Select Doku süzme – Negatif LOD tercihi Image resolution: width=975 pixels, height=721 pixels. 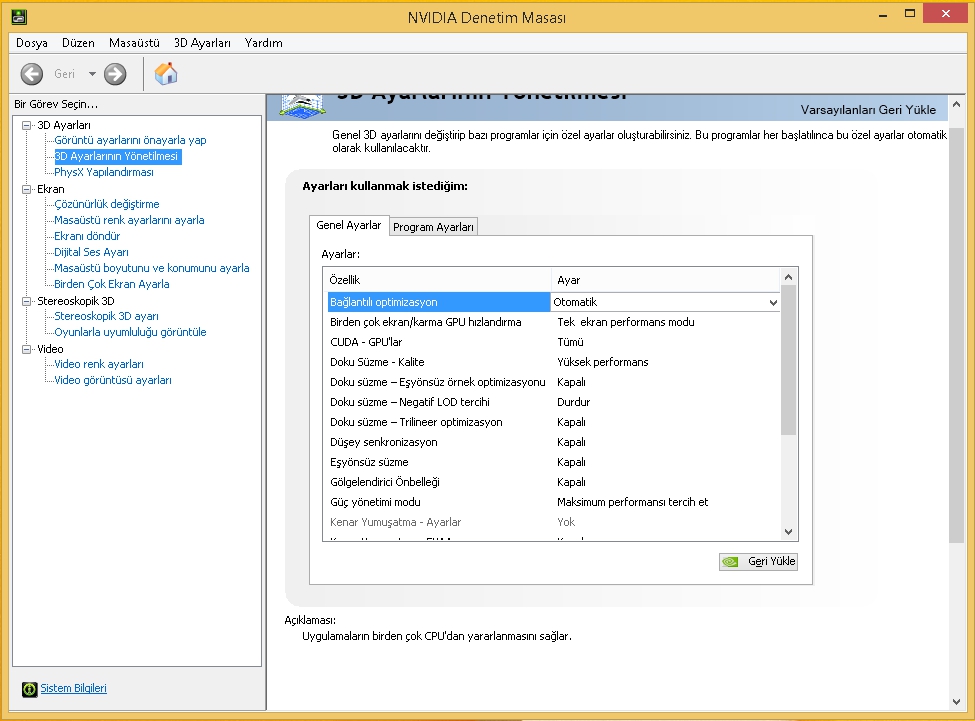point(553,402)
